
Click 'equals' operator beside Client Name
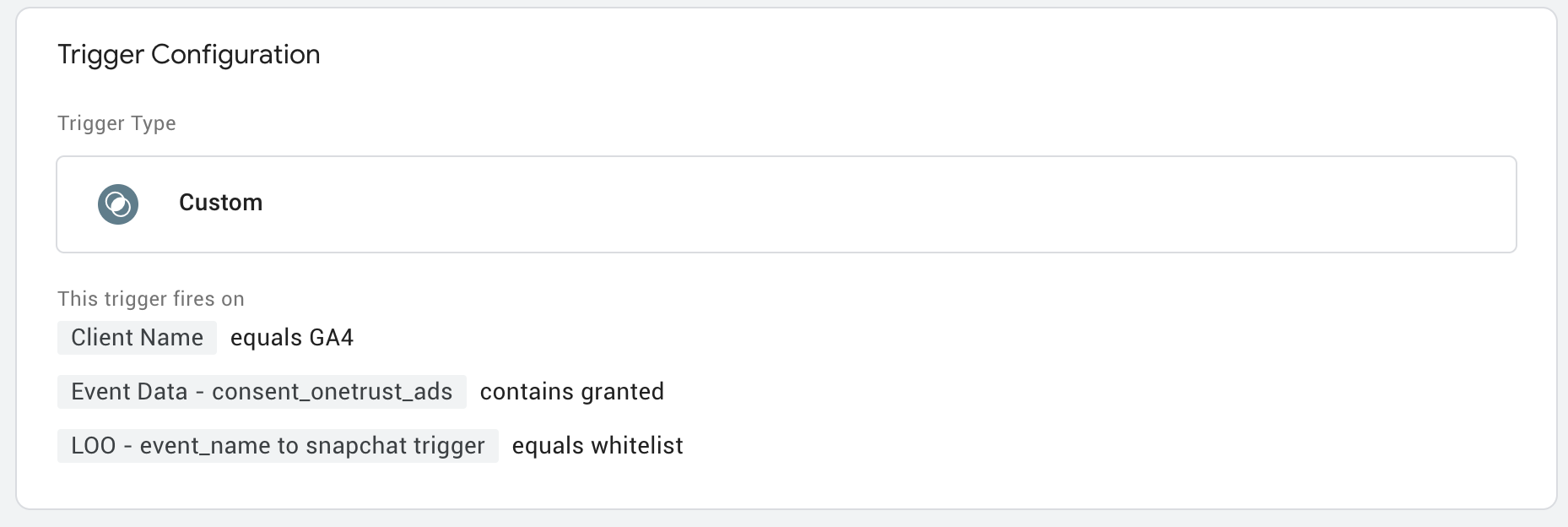(x=266, y=338)
